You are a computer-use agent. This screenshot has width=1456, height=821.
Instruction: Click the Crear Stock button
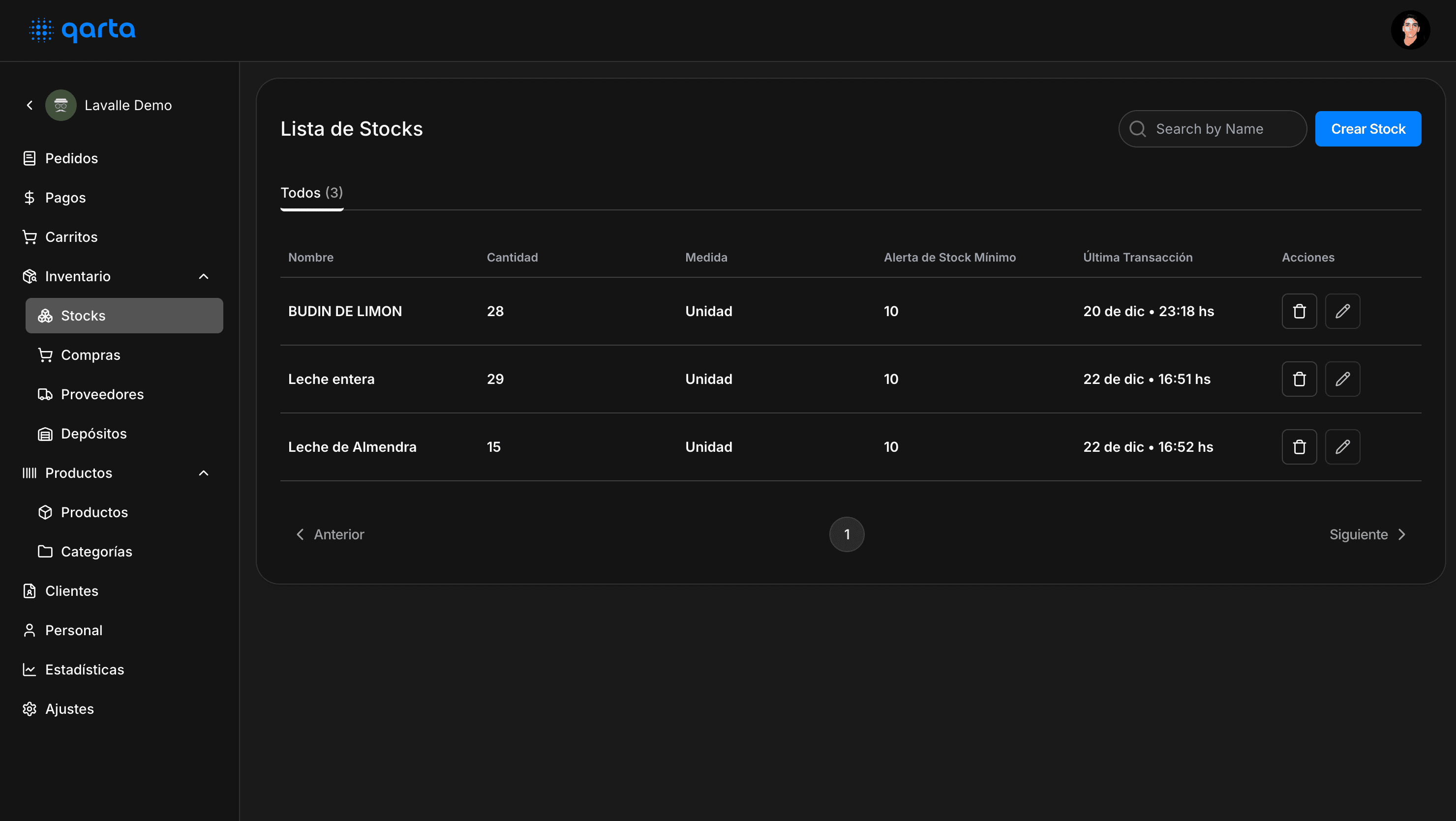1368,128
